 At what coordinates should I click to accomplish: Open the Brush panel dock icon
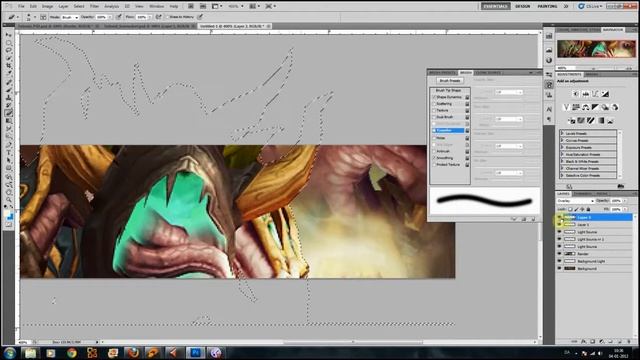549,85
